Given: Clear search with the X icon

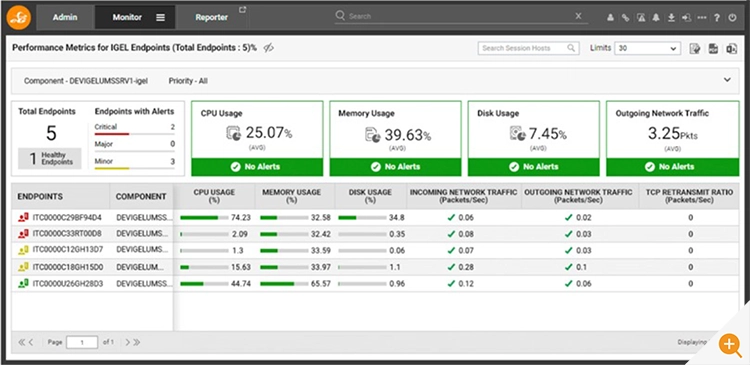Looking at the screenshot, I should pos(578,16).
